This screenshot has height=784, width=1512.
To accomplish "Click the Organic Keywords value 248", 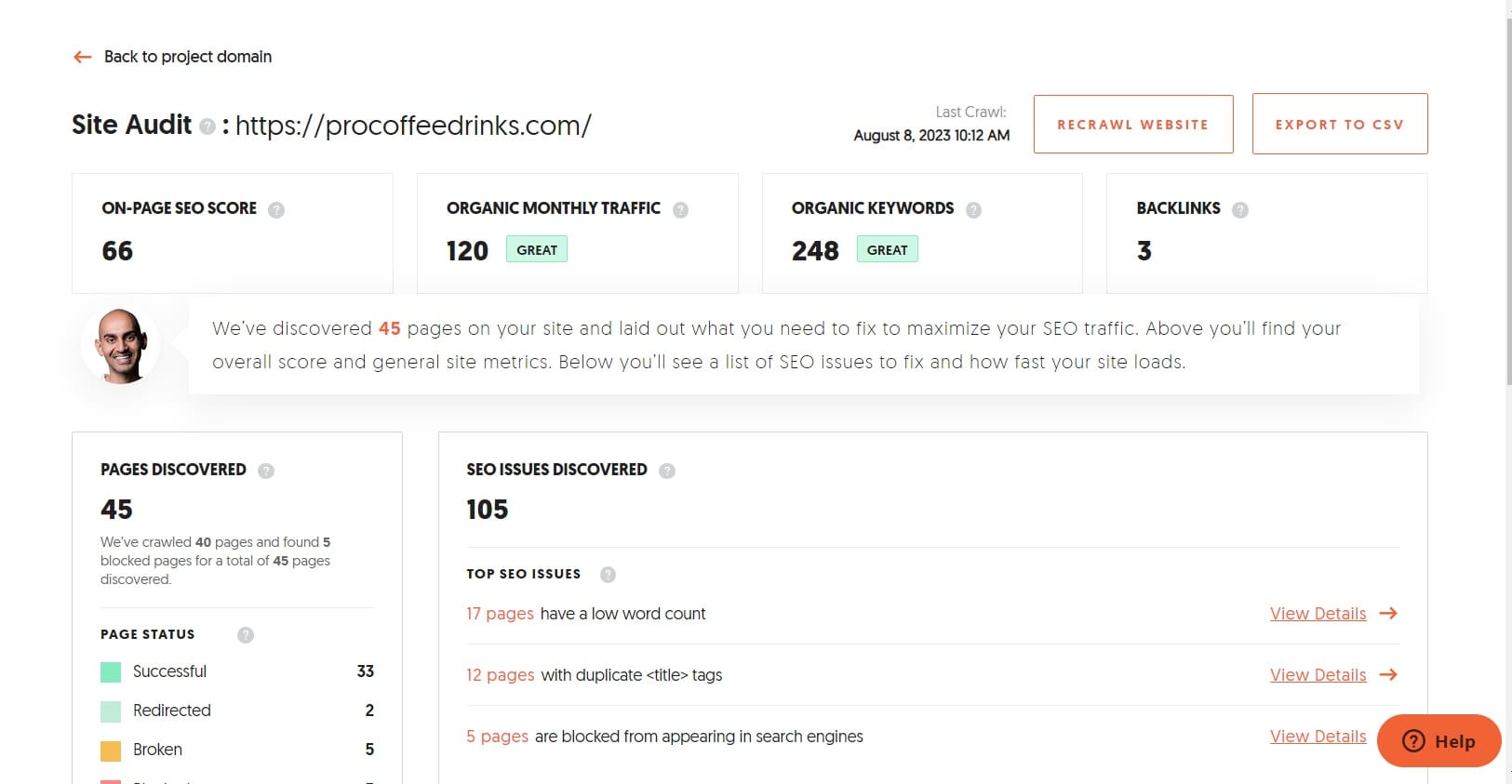I will point(815,251).
